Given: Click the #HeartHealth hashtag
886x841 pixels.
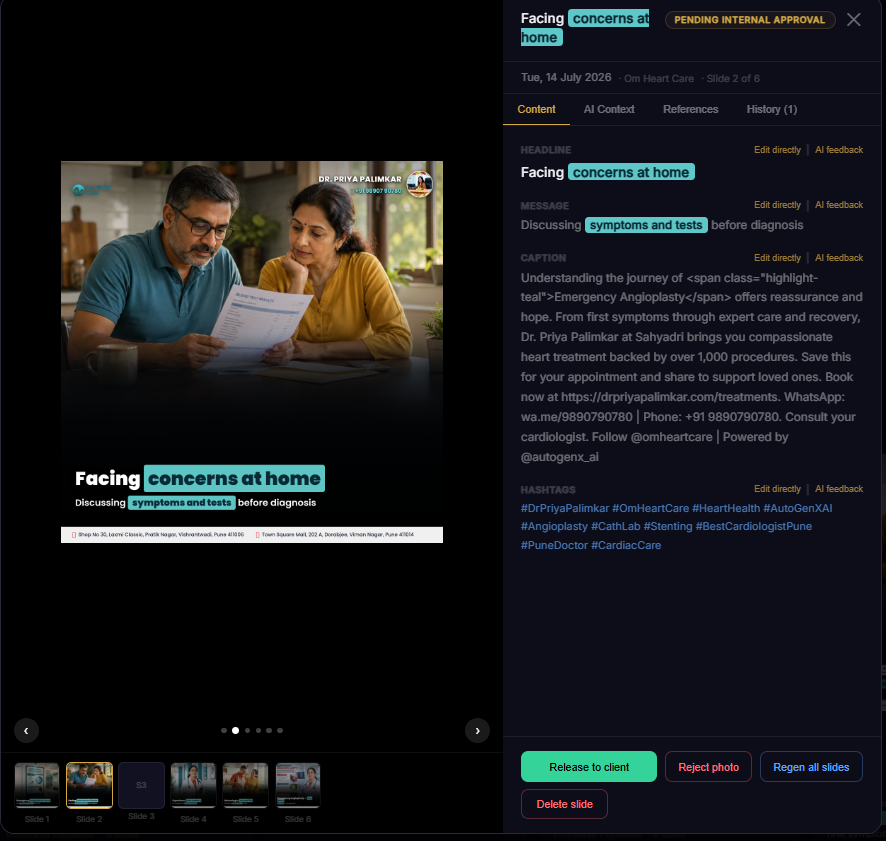Looking at the screenshot, I should click(726, 508).
